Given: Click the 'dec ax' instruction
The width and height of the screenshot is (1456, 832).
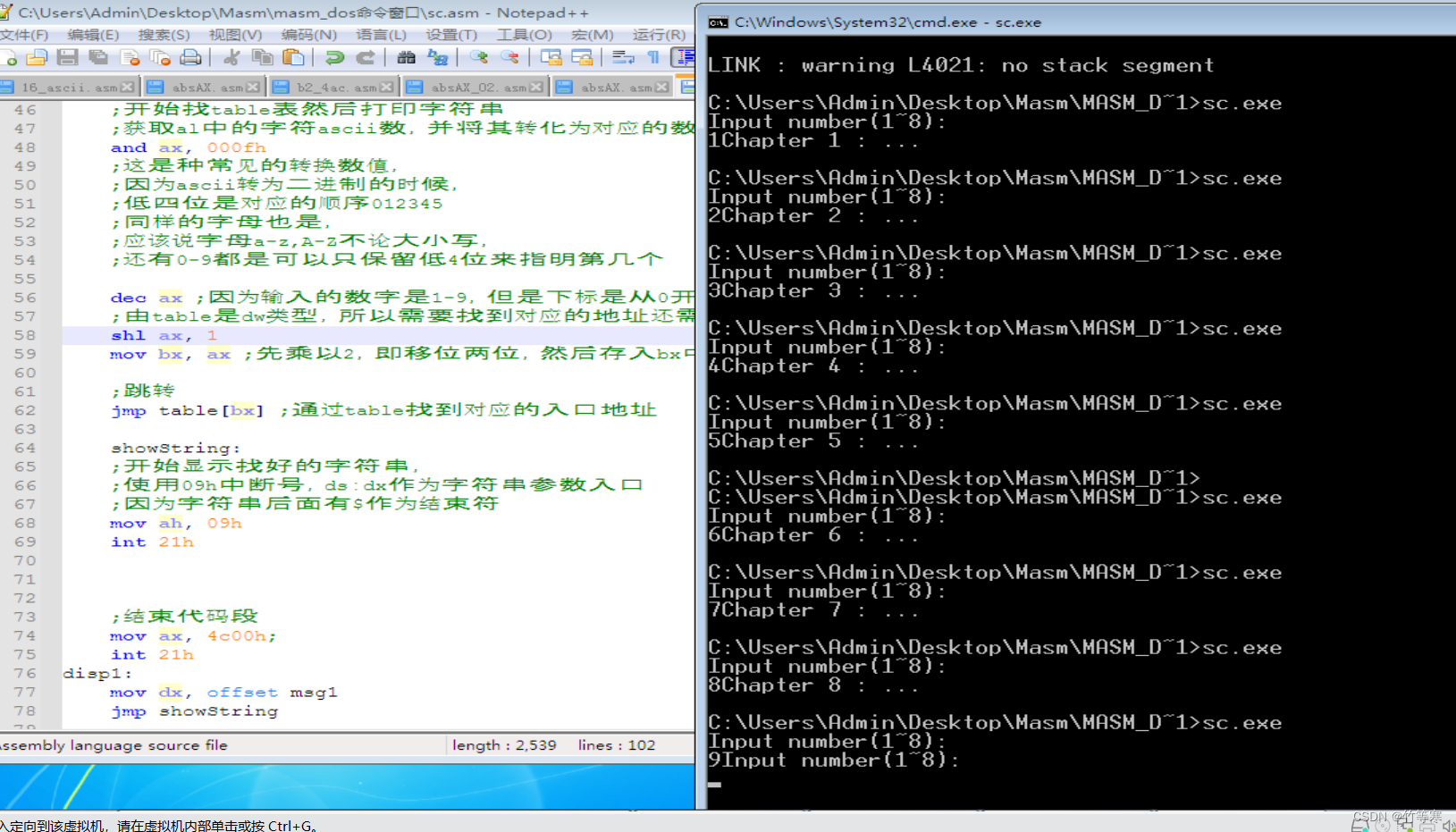Looking at the screenshot, I should point(146,298).
